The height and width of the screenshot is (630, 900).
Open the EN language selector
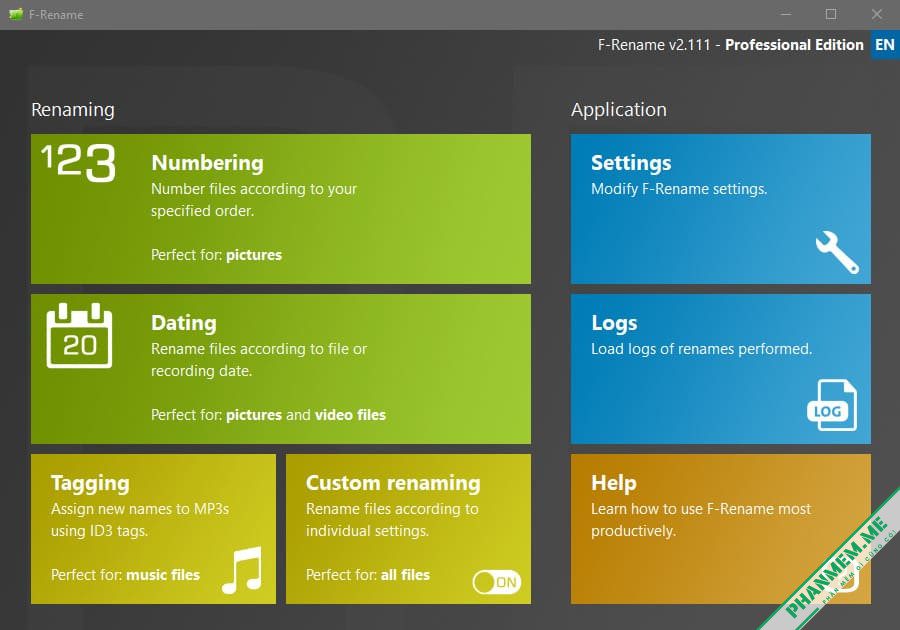(885, 45)
